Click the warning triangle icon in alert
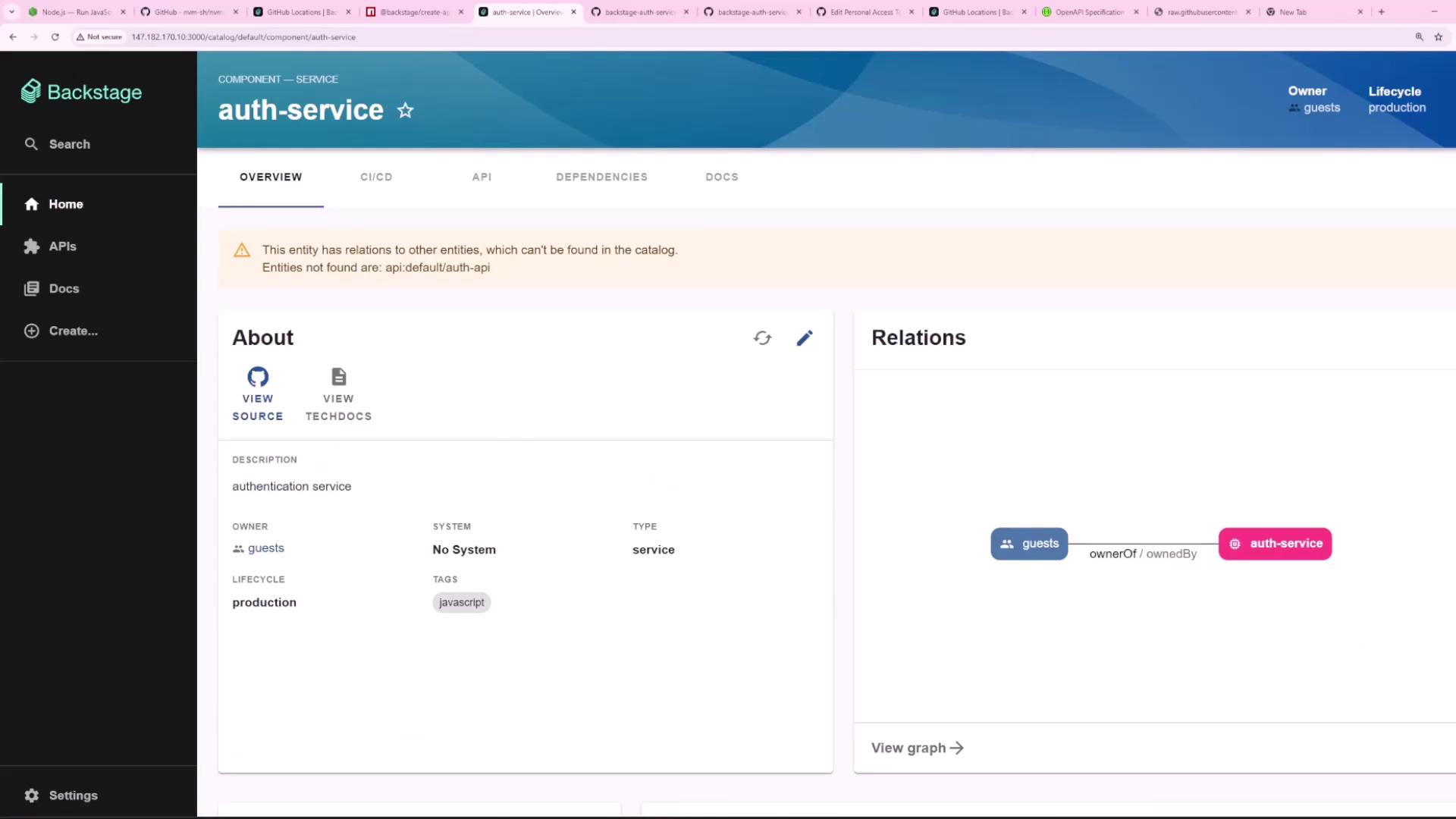1456x819 pixels. tap(242, 250)
